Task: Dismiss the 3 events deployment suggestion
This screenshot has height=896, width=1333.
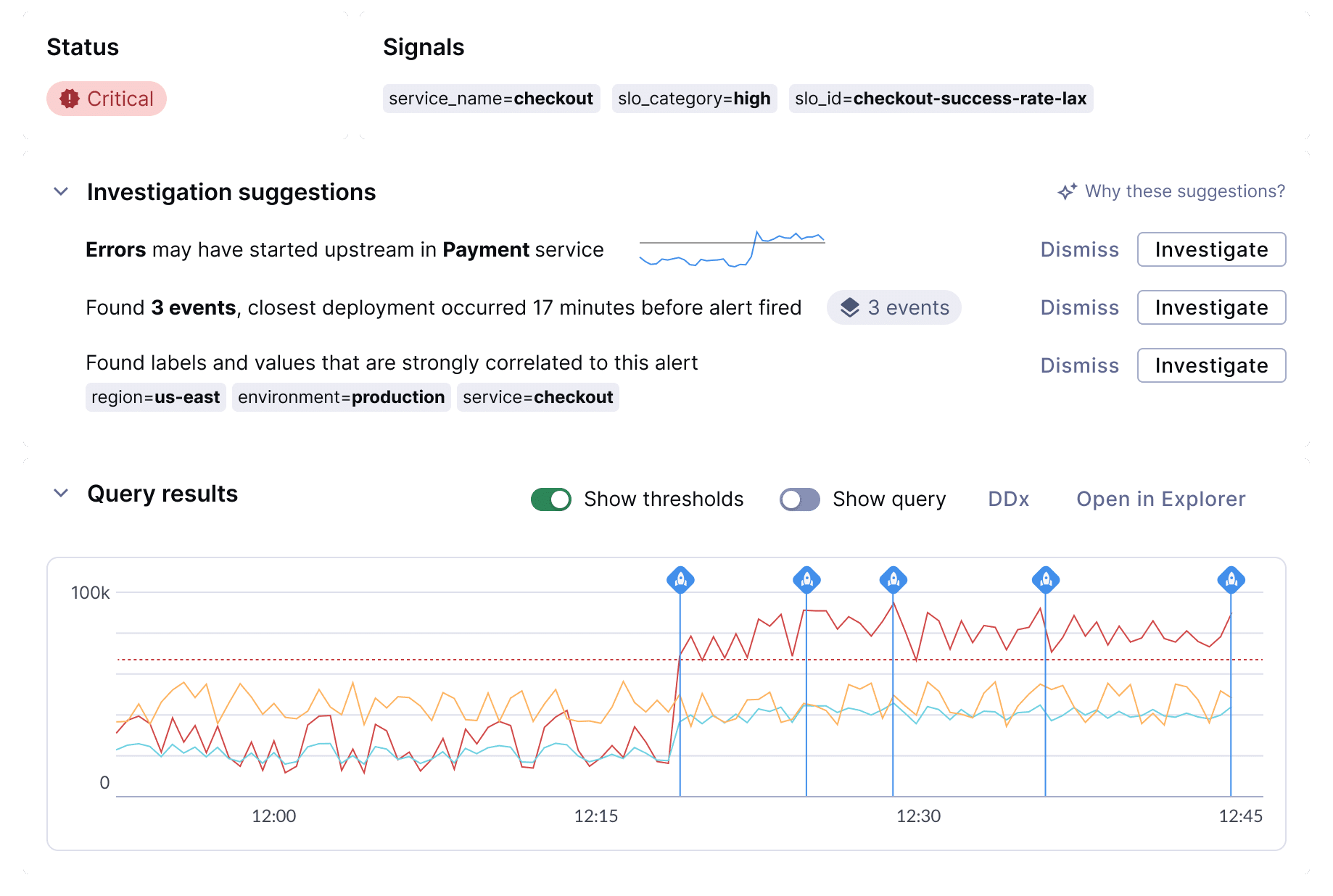Action: [x=1079, y=307]
